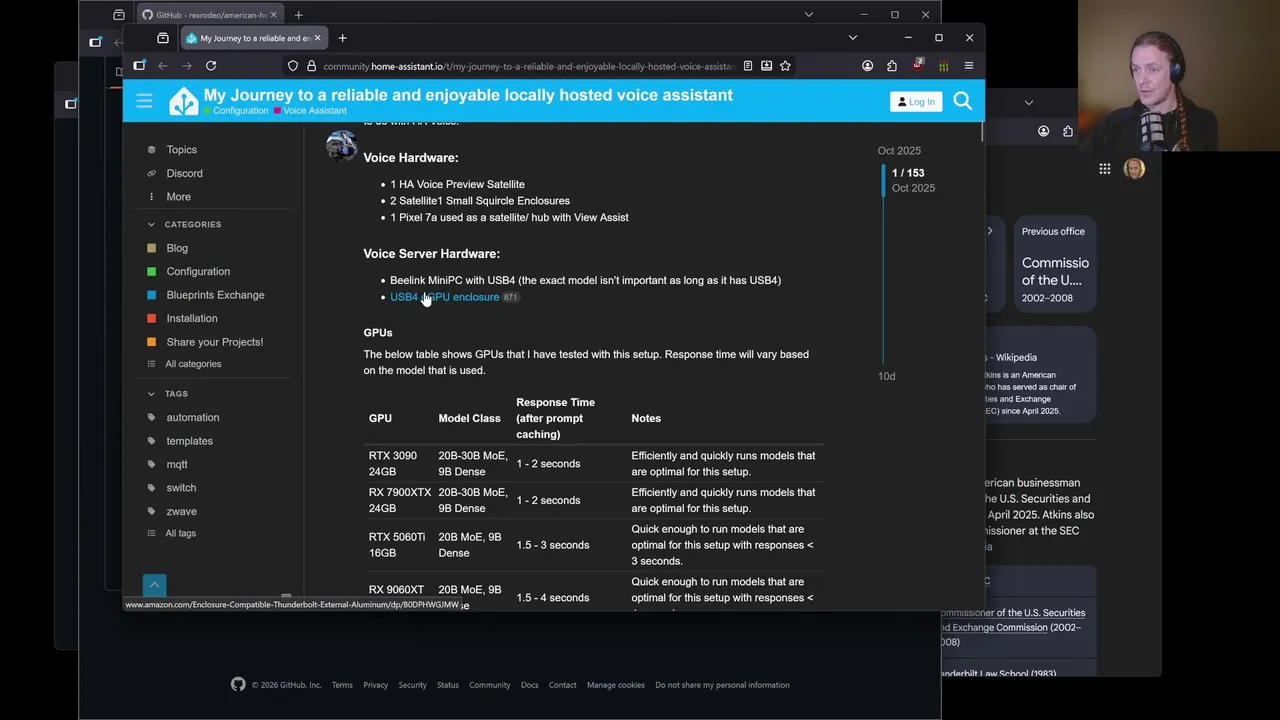Click Status in GitHub footer
Screen dimensions: 1280x720
[447, 685]
